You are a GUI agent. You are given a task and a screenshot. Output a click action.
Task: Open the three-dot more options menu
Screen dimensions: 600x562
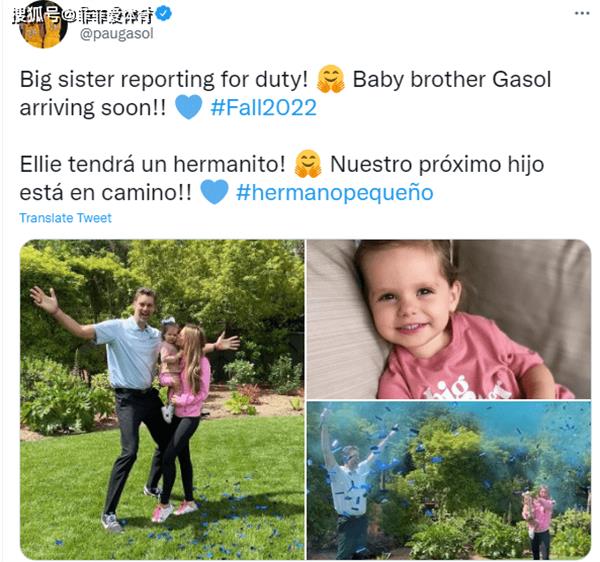(582, 13)
